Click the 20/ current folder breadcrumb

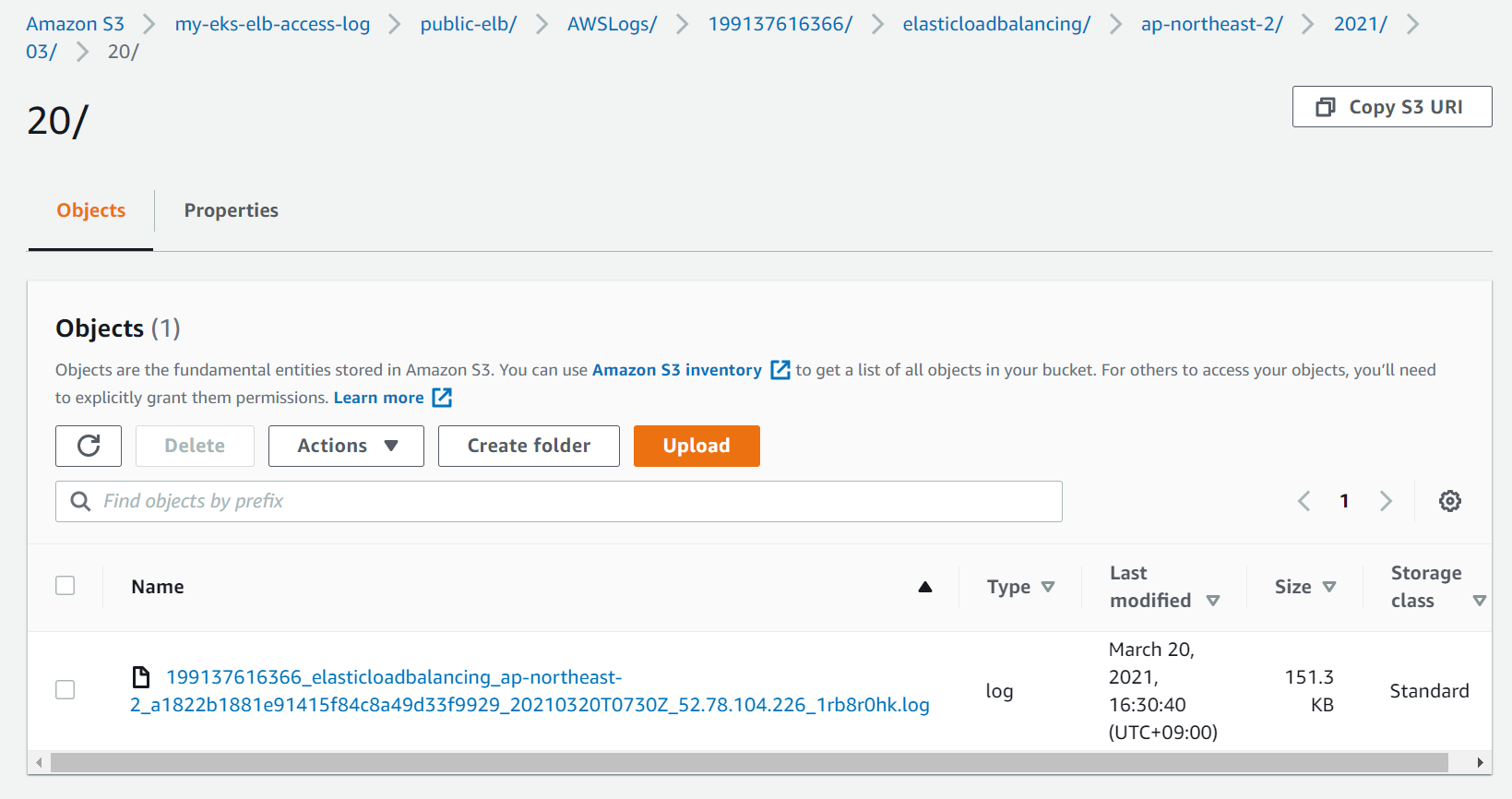pos(123,52)
